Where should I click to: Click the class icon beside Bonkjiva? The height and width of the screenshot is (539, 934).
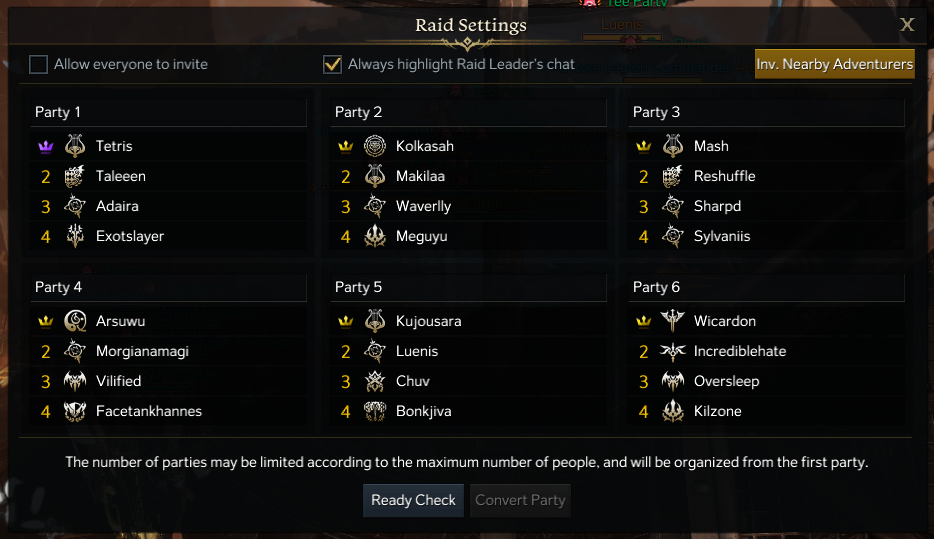point(375,411)
